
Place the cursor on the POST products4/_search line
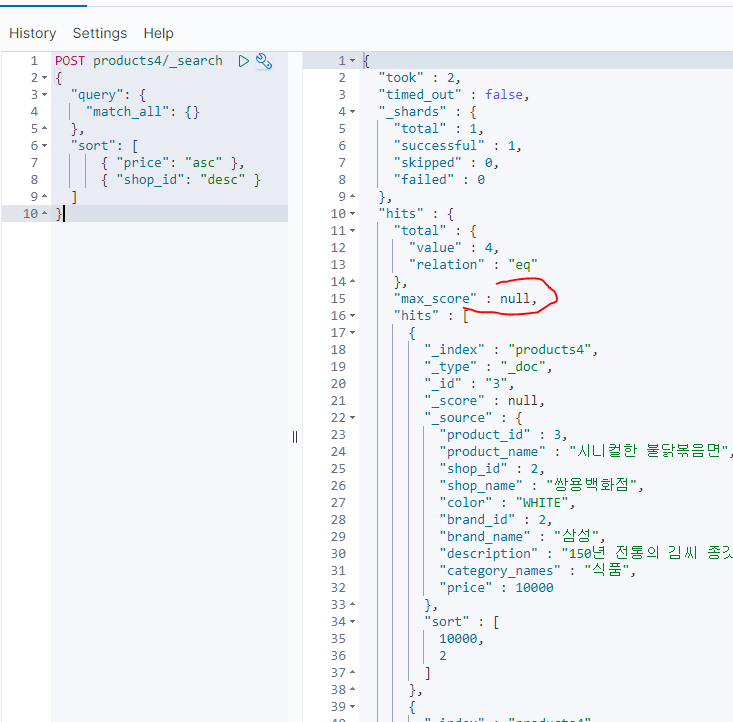click(x=138, y=61)
